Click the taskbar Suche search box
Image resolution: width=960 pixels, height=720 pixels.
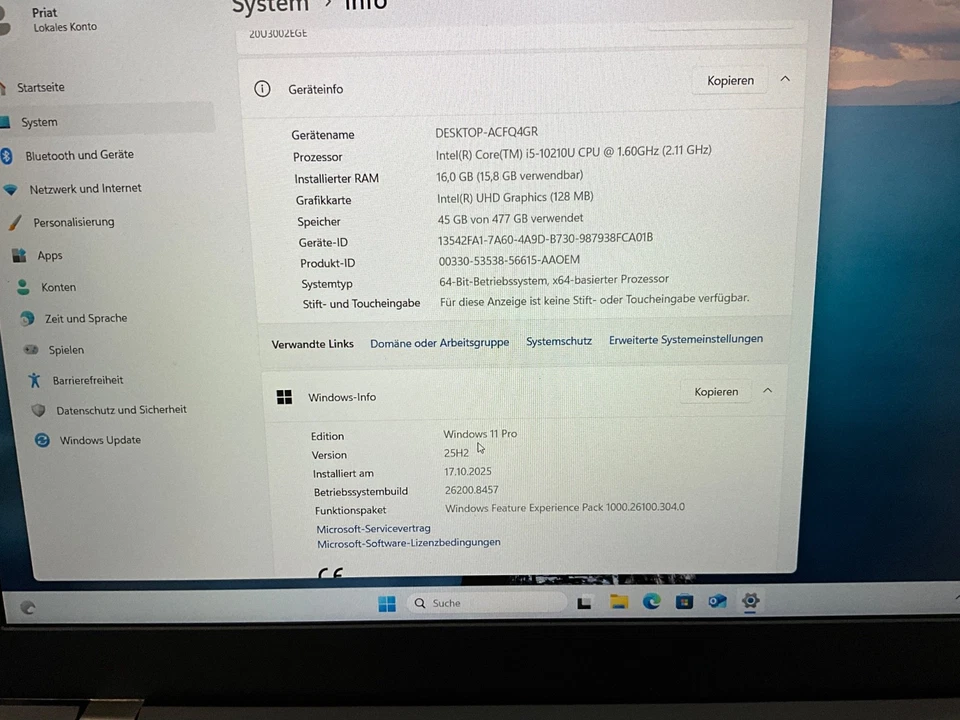coord(486,602)
